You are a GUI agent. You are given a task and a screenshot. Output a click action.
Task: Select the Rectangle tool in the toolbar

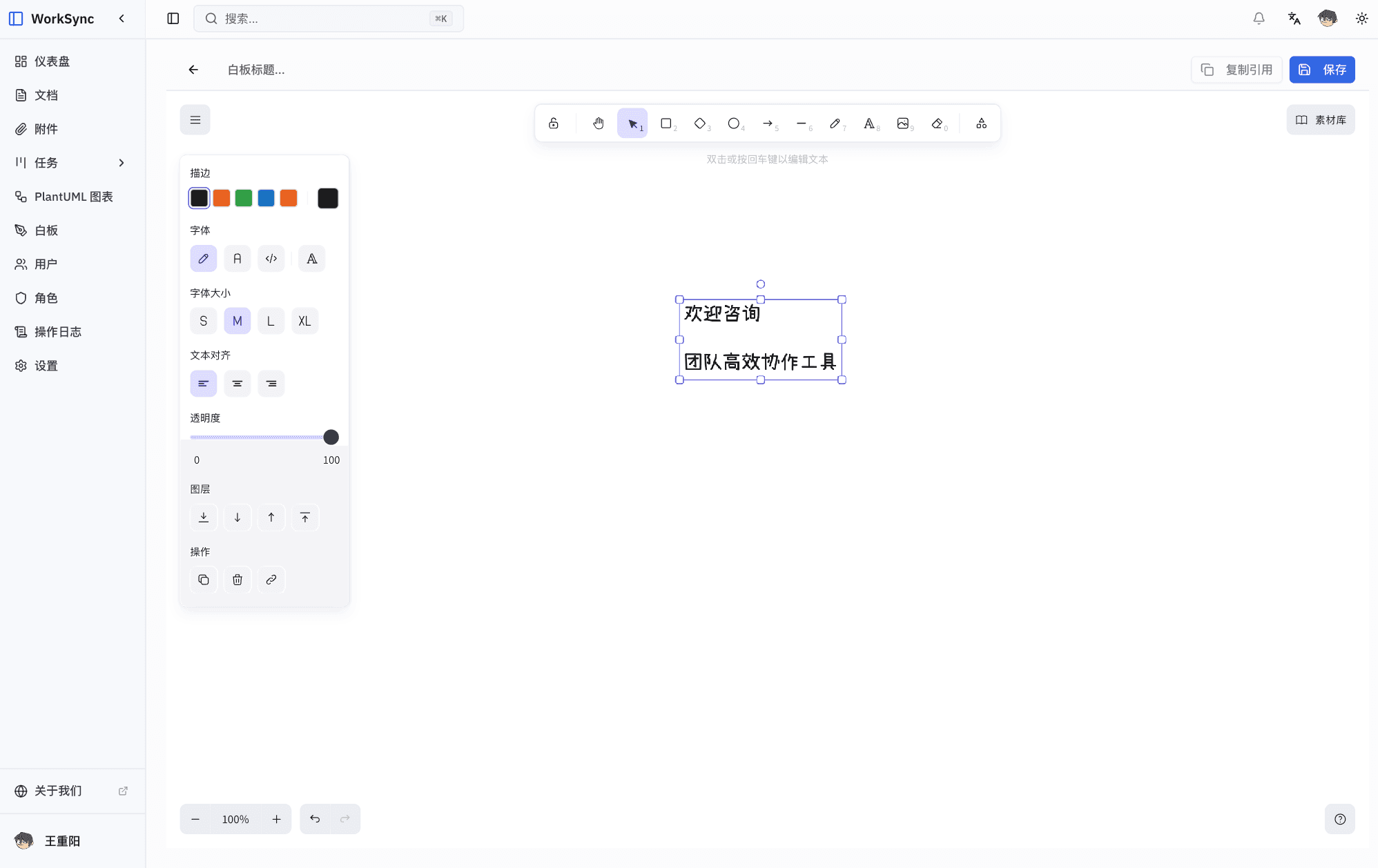(x=666, y=123)
